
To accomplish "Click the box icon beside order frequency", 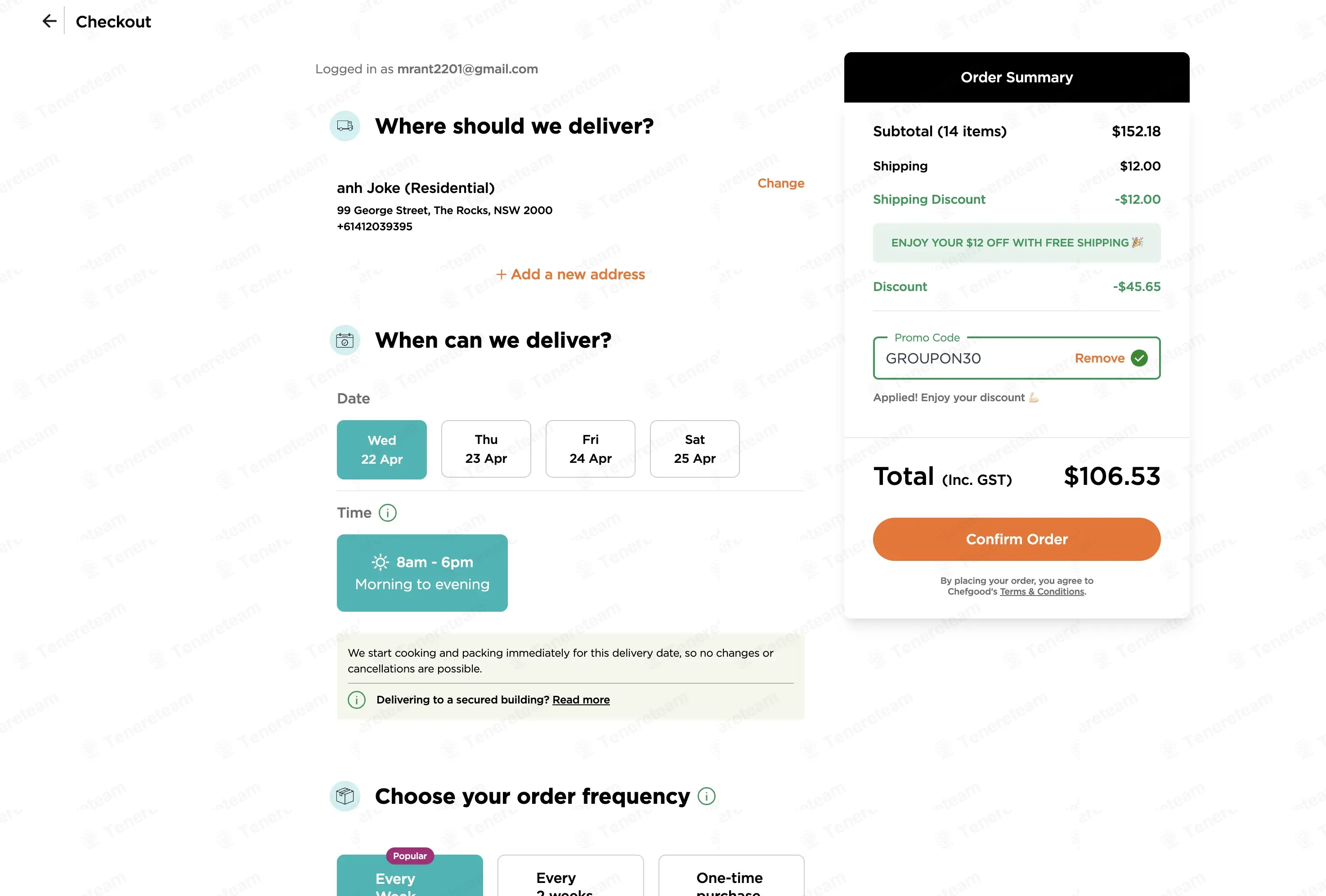I will (345, 796).
